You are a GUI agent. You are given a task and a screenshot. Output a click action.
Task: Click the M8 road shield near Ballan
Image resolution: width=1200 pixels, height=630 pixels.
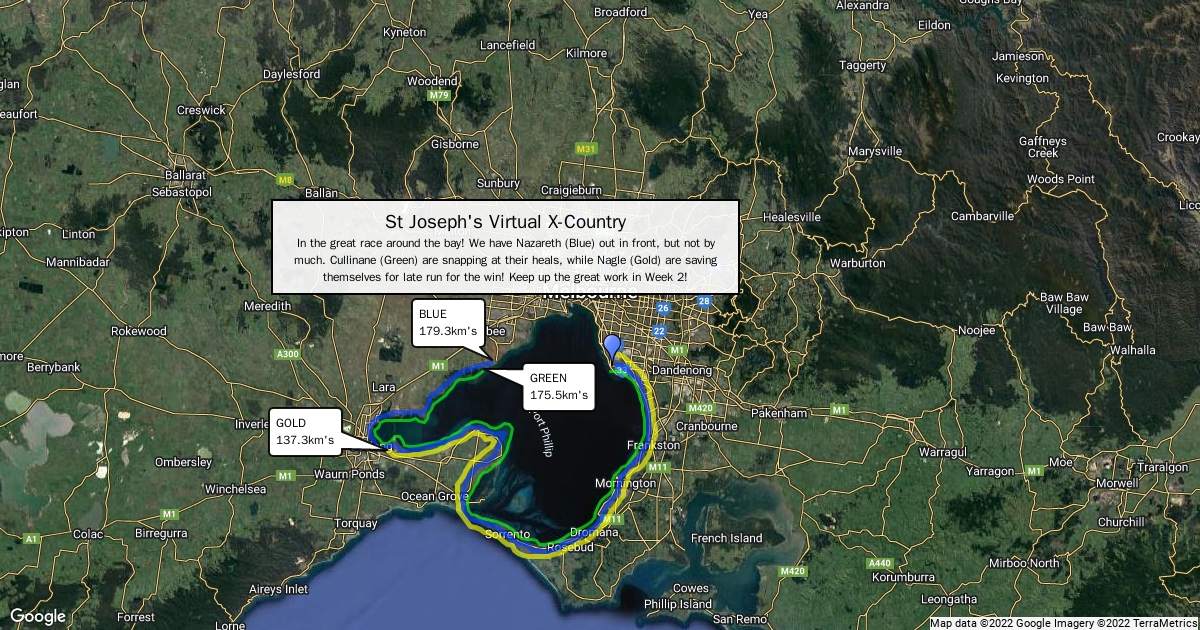click(x=286, y=180)
